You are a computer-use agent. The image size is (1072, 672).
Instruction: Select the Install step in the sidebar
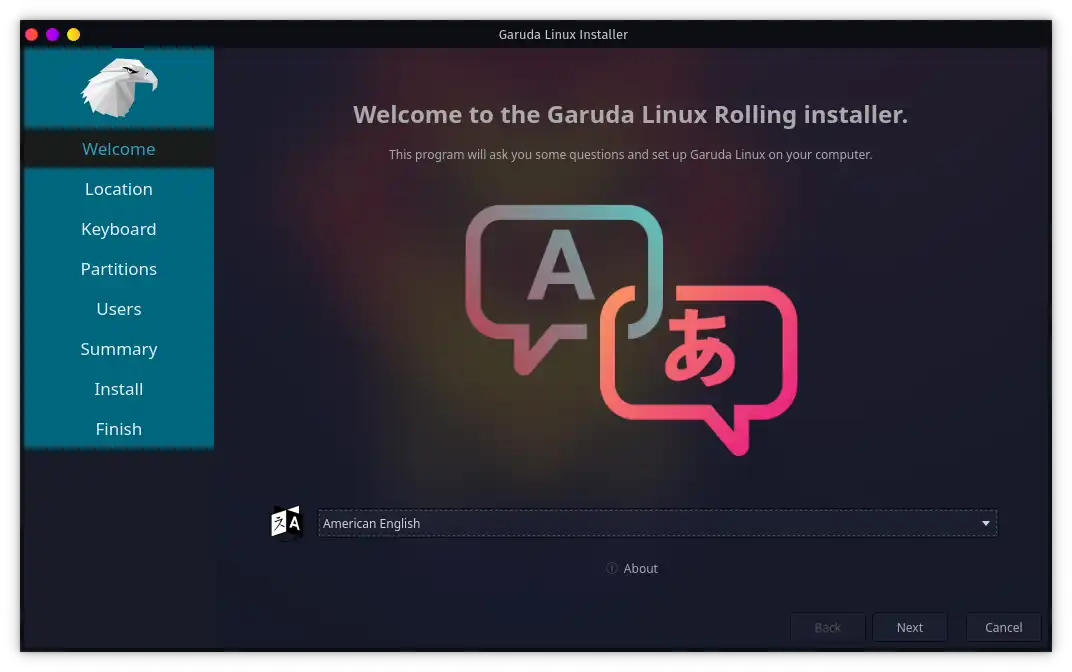tap(119, 389)
